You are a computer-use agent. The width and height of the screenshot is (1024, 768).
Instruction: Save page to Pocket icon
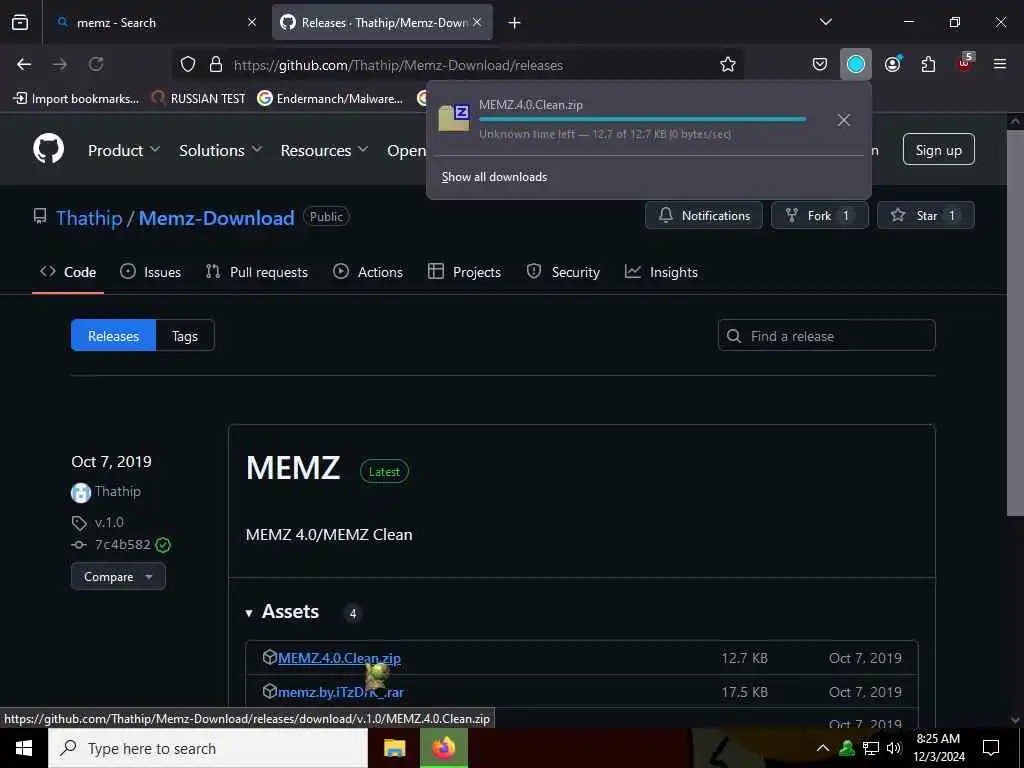pyautogui.click(x=820, y=64)
